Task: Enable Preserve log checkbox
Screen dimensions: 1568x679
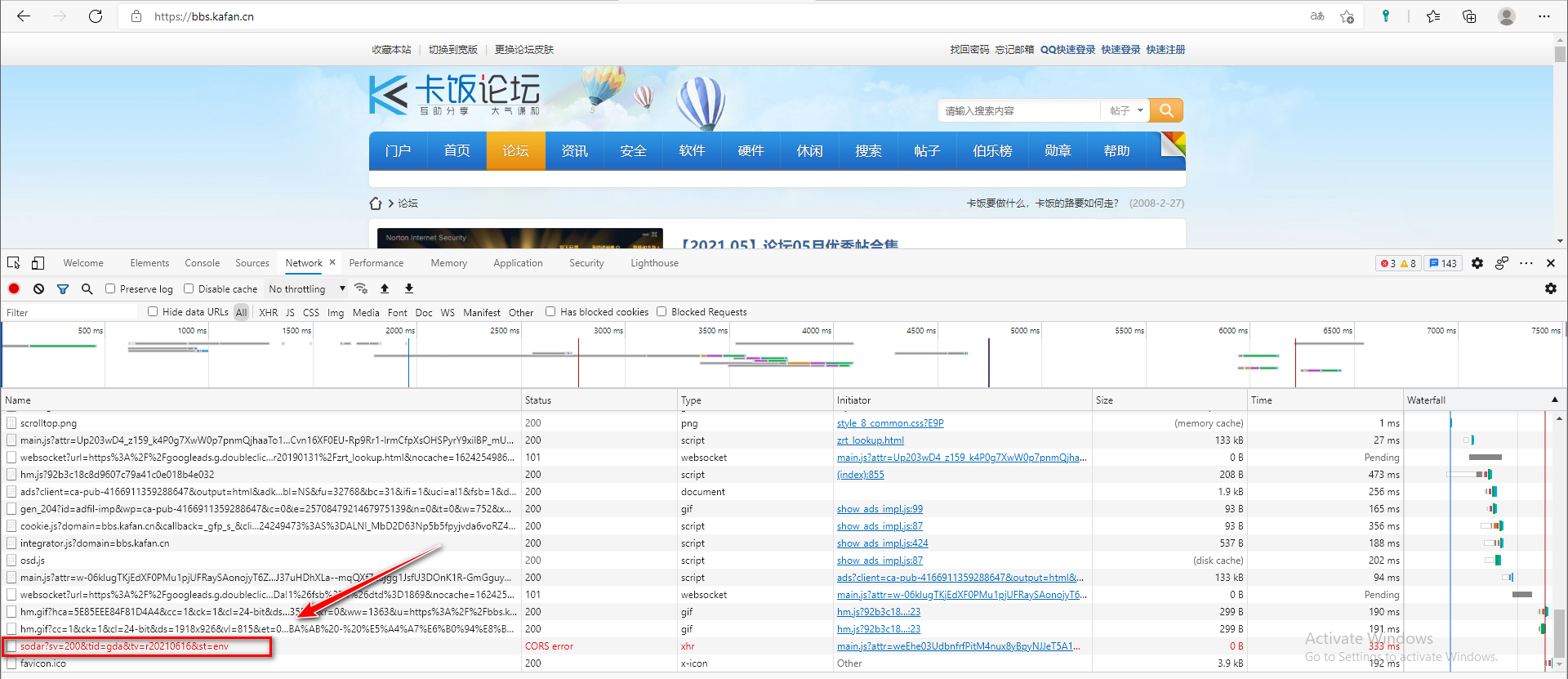Action: (x=110, y=288)
